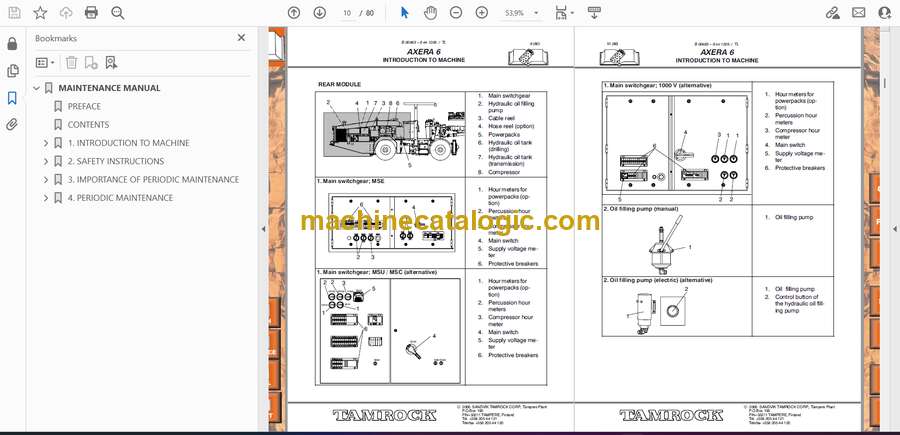Click the cloud upload icon
Screen dimensions: 900x435
click(66, 13)
